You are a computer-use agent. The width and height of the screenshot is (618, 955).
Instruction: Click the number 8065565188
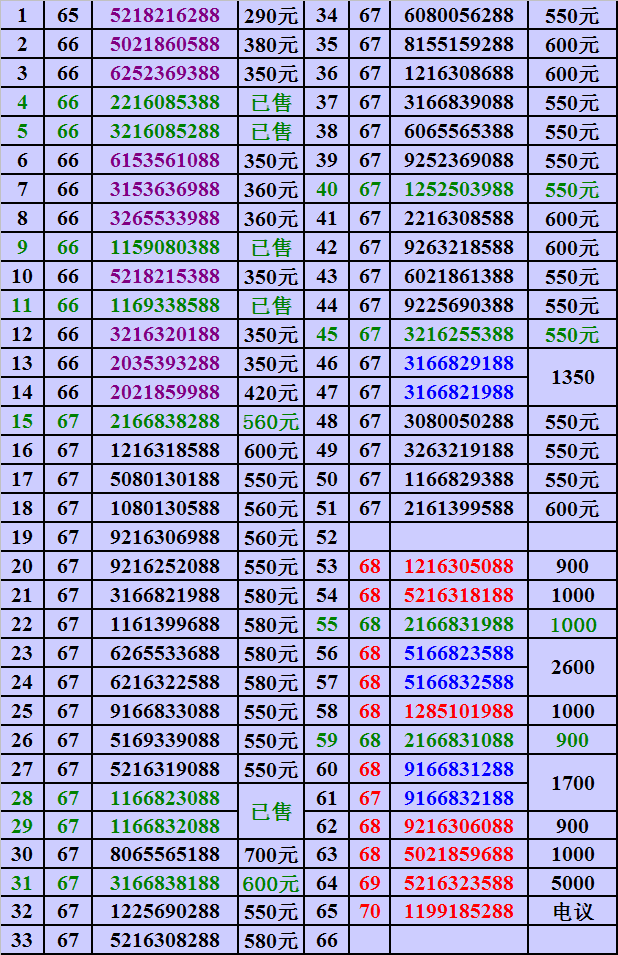(x=164, y=854)
